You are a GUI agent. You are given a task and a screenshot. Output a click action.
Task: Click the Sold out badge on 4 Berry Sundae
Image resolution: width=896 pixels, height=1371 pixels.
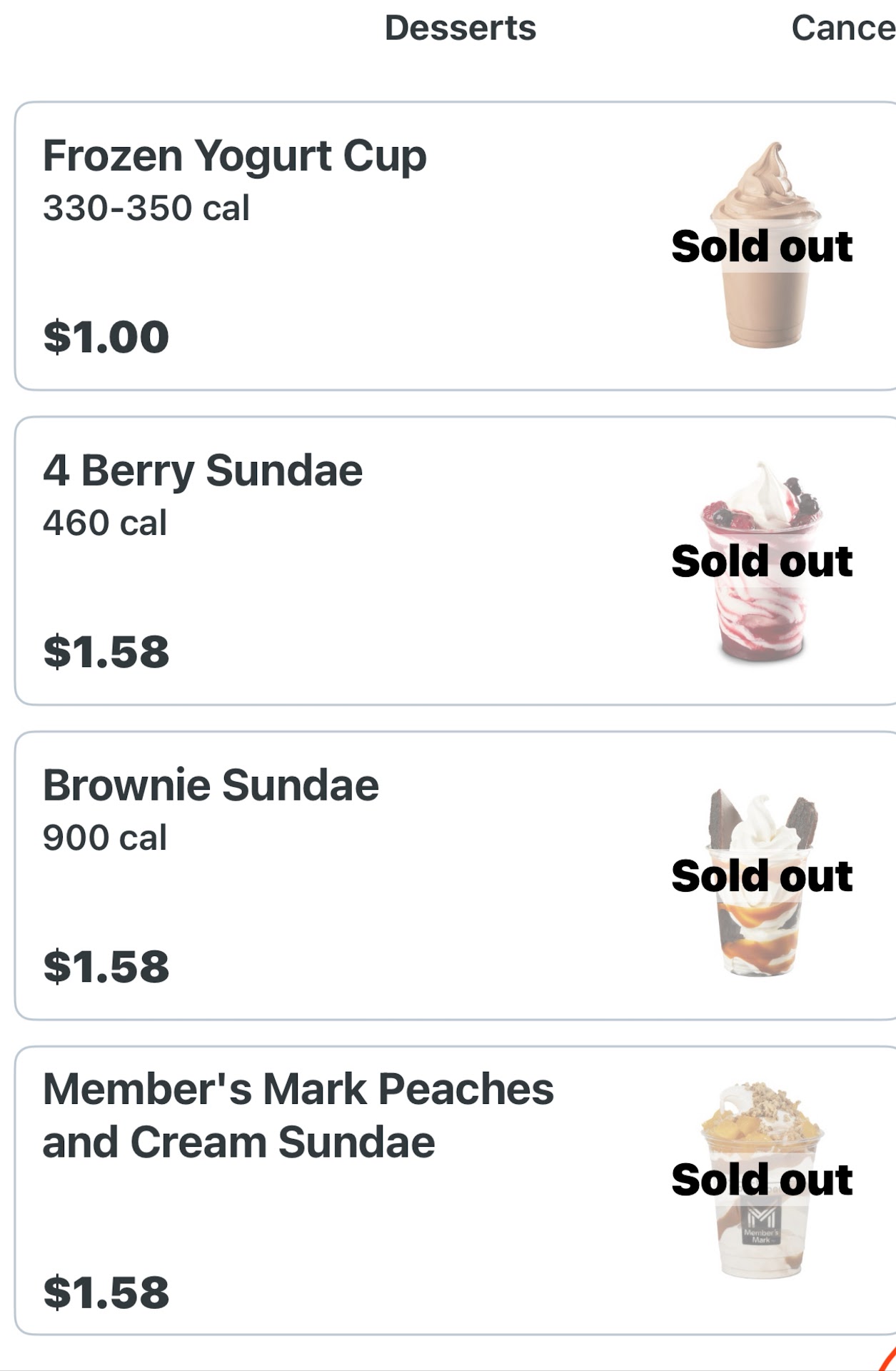pos(762,562)
